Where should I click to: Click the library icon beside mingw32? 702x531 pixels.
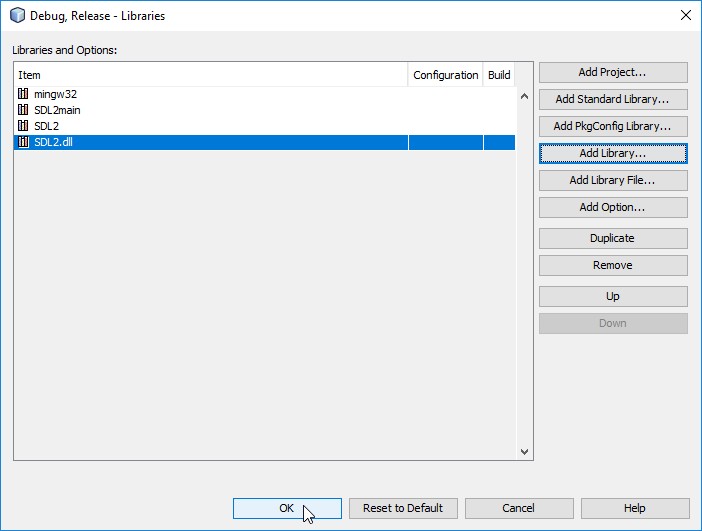pos(23,94)
